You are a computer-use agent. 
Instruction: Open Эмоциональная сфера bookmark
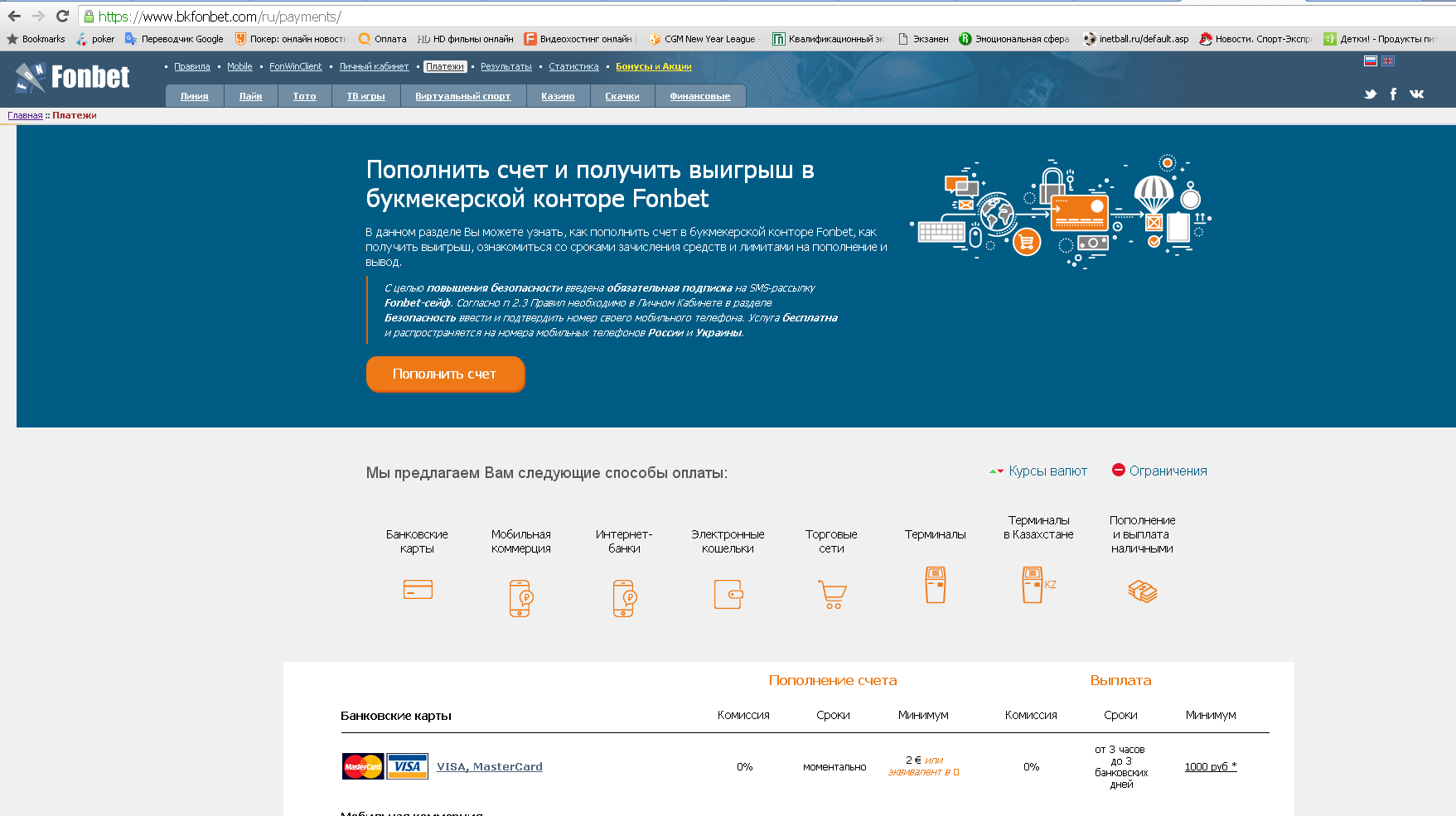(1014, 39)
